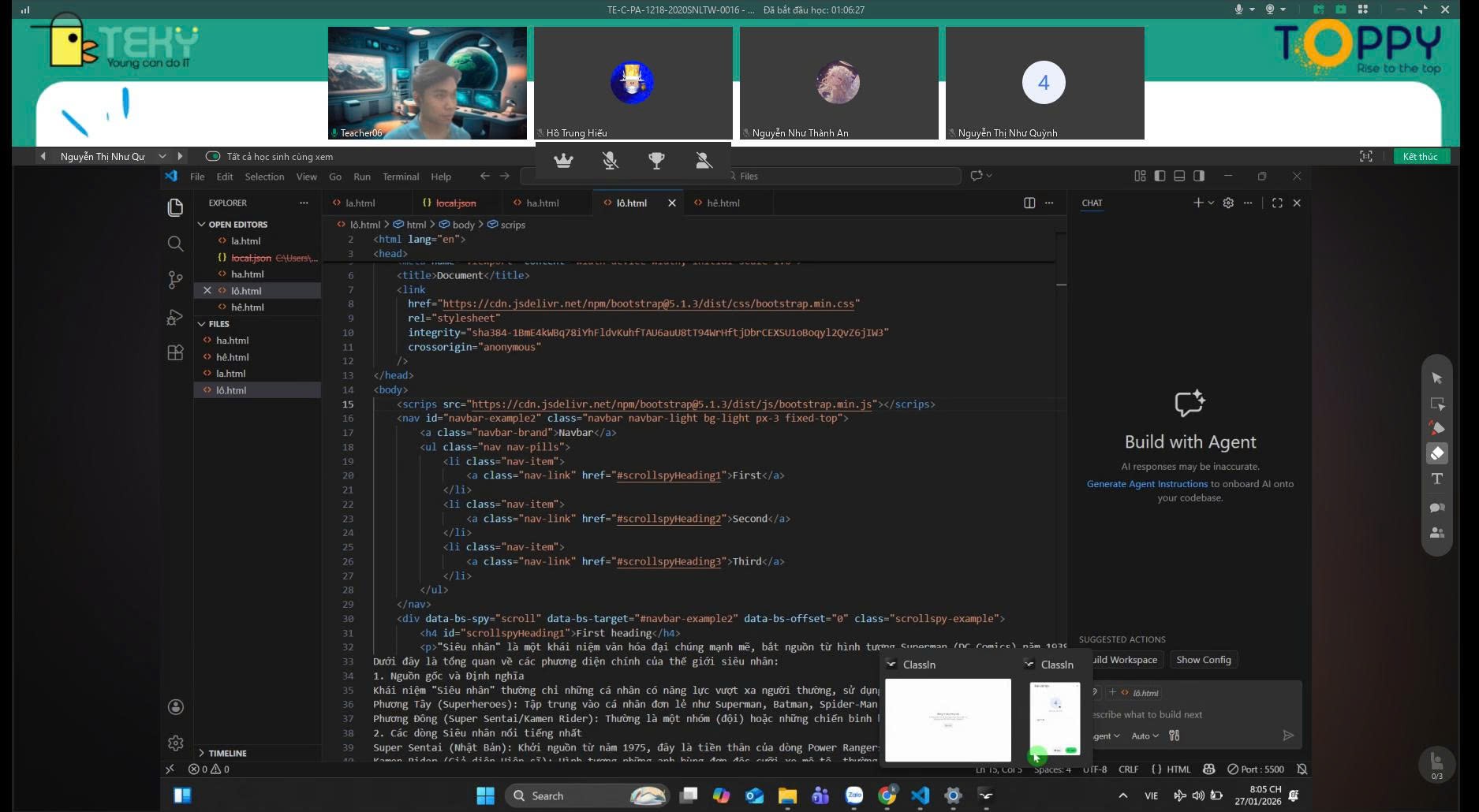The image size is (1479, 812).
Task: Select the eraser tool in ClassIn toolbar
Action: 1436,453
